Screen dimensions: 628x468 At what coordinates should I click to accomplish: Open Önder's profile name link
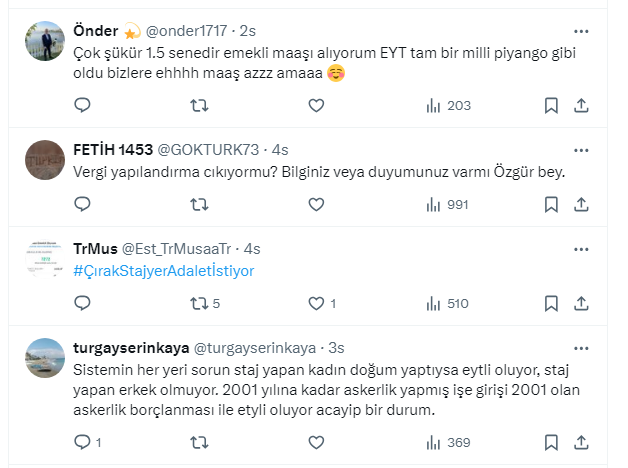click(x=96, y=30)
